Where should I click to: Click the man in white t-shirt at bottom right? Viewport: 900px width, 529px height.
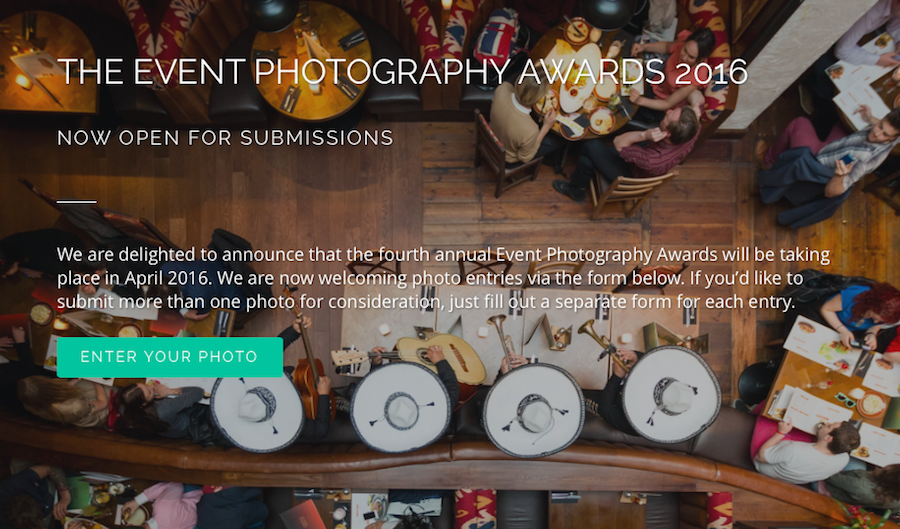(804, 453)
